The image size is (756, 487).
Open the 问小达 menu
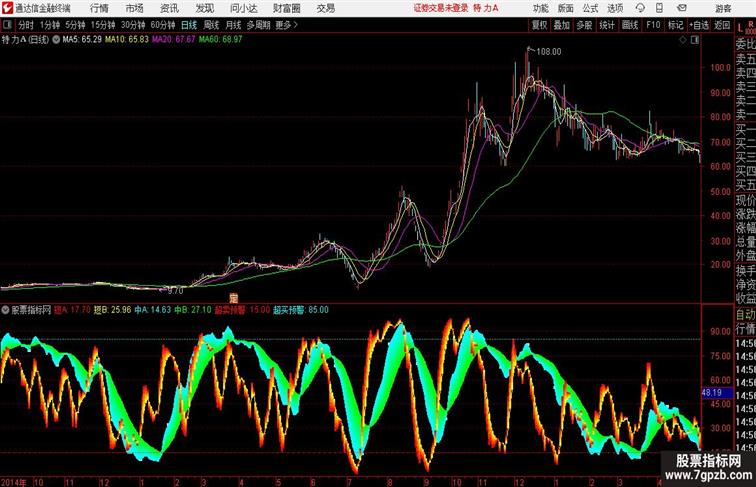243,8
